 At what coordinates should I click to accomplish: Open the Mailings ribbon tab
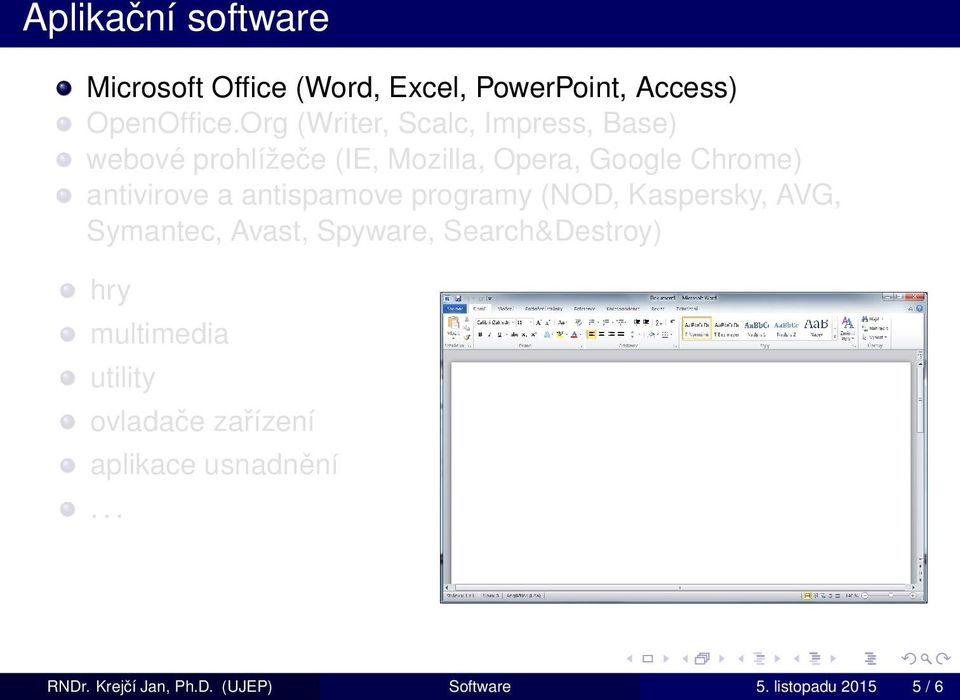[623, 309]
